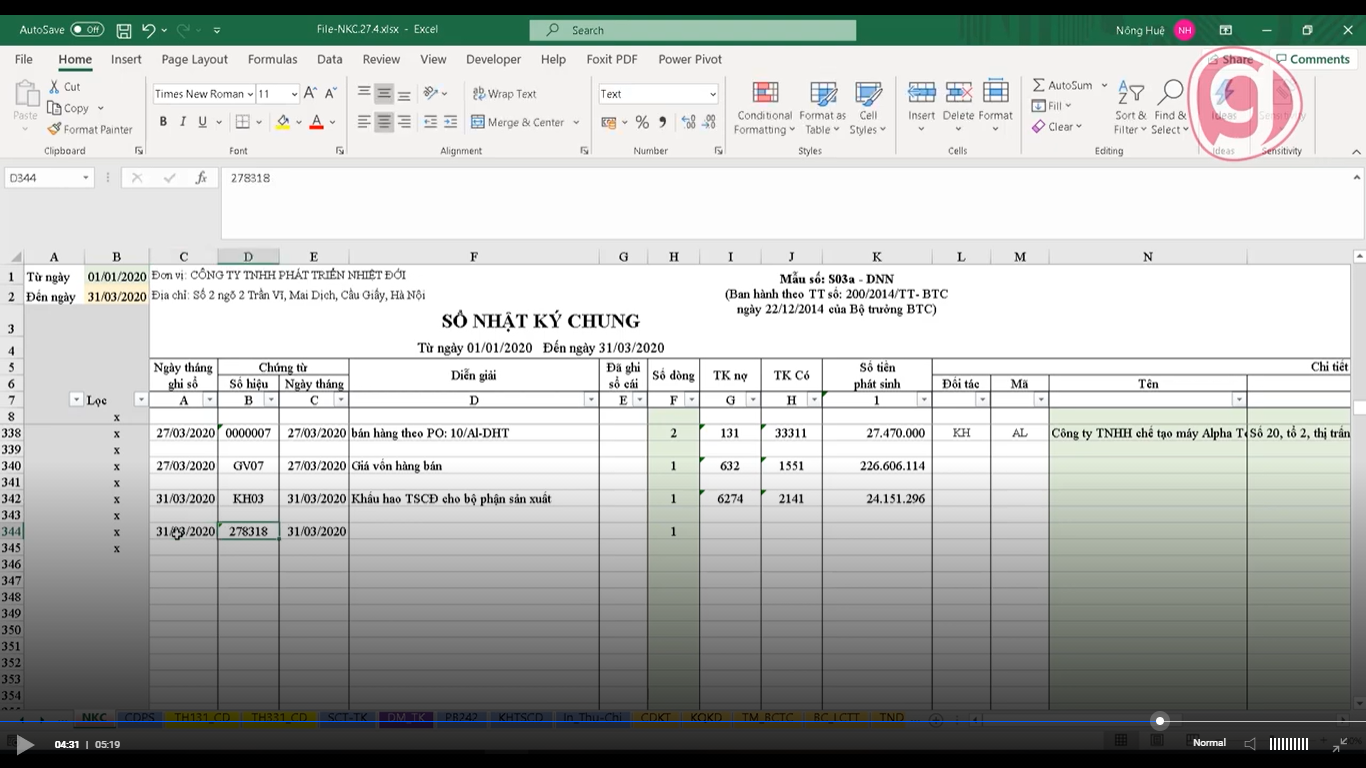Toggle the AutoSave switch
1366x768 pixels.
[x=86, y=30]
